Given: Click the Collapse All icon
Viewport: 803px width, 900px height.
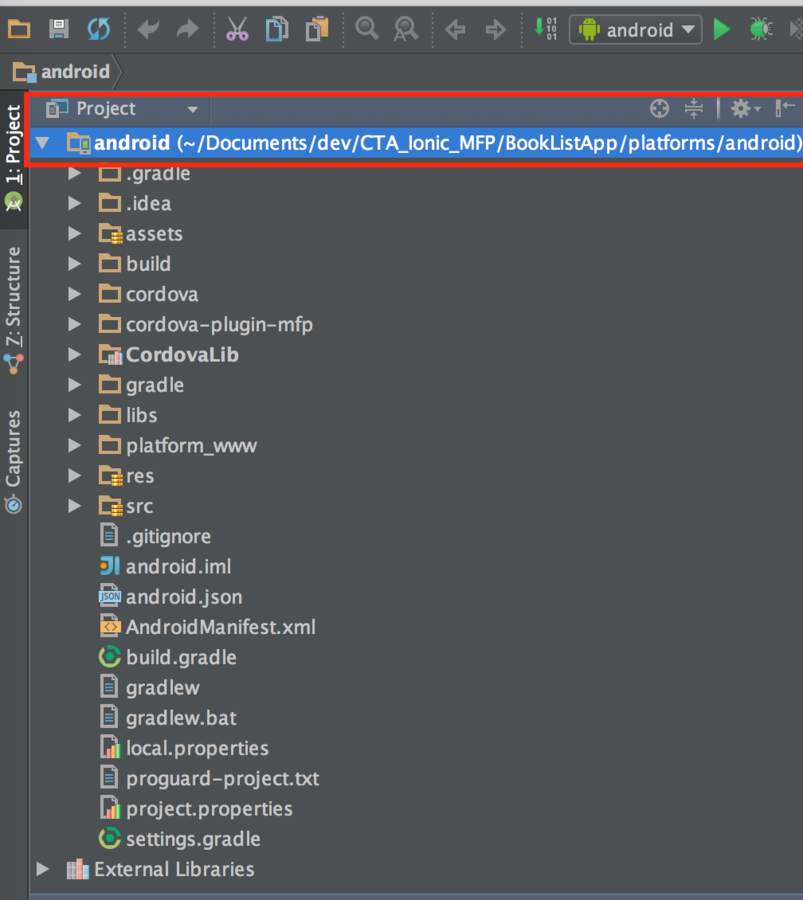Looking at the screenshot, I should pyautogui.click(x=694, y=108).
